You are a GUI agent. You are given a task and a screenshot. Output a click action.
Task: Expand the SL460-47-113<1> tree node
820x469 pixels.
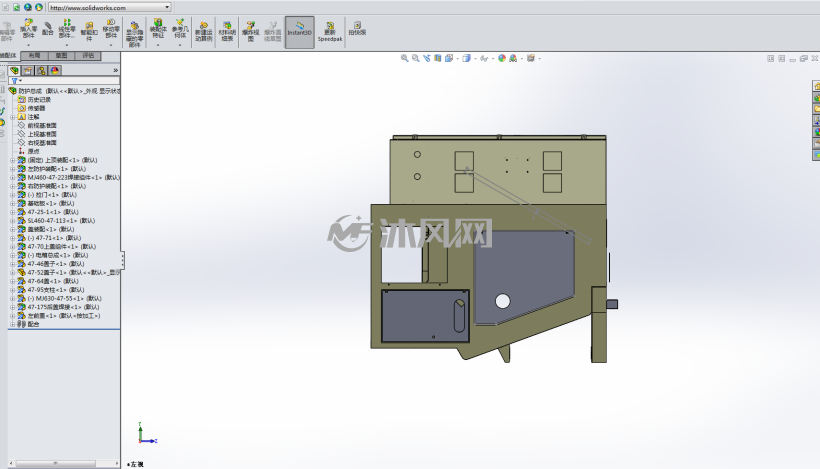click(x=13, y=221)
